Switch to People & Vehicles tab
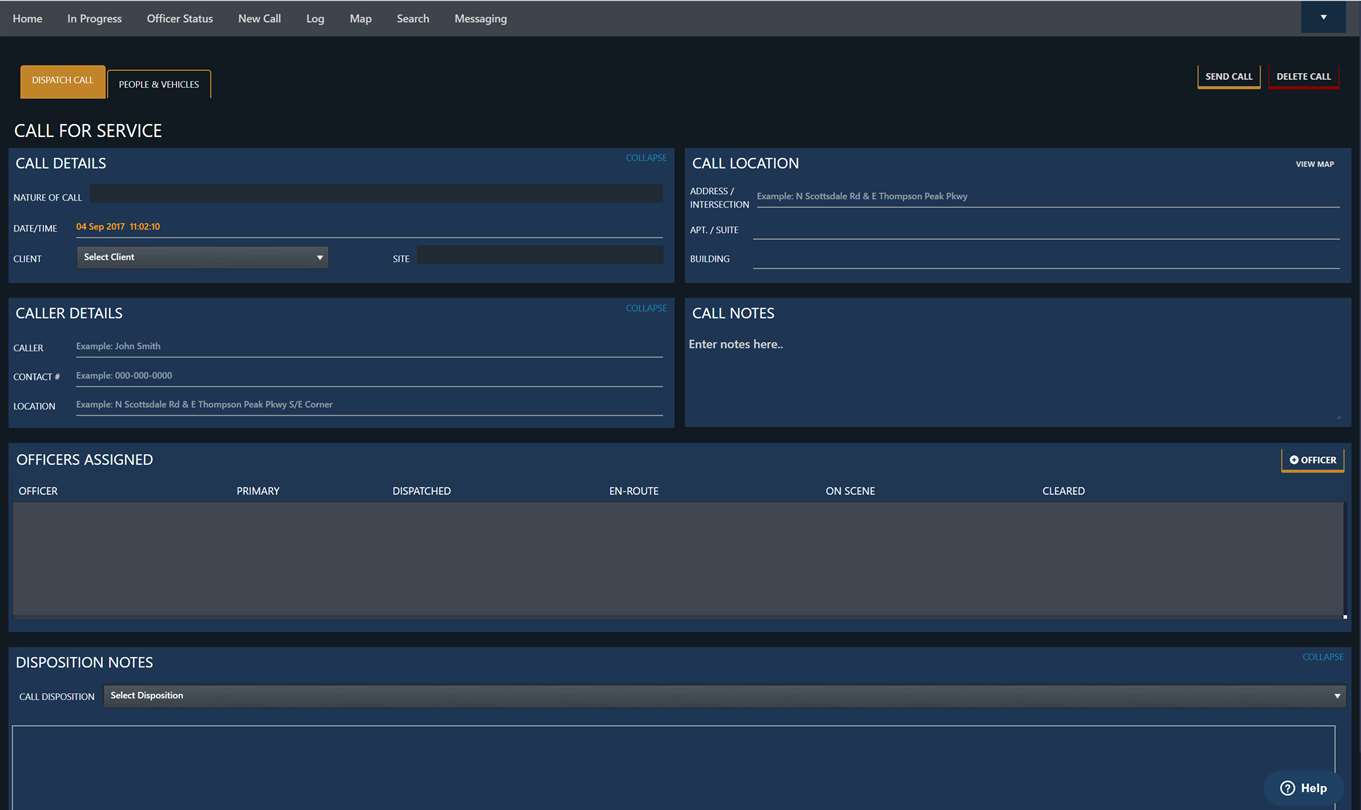The width and height of the screenshot is (1361, 810). tap(159, 84)
